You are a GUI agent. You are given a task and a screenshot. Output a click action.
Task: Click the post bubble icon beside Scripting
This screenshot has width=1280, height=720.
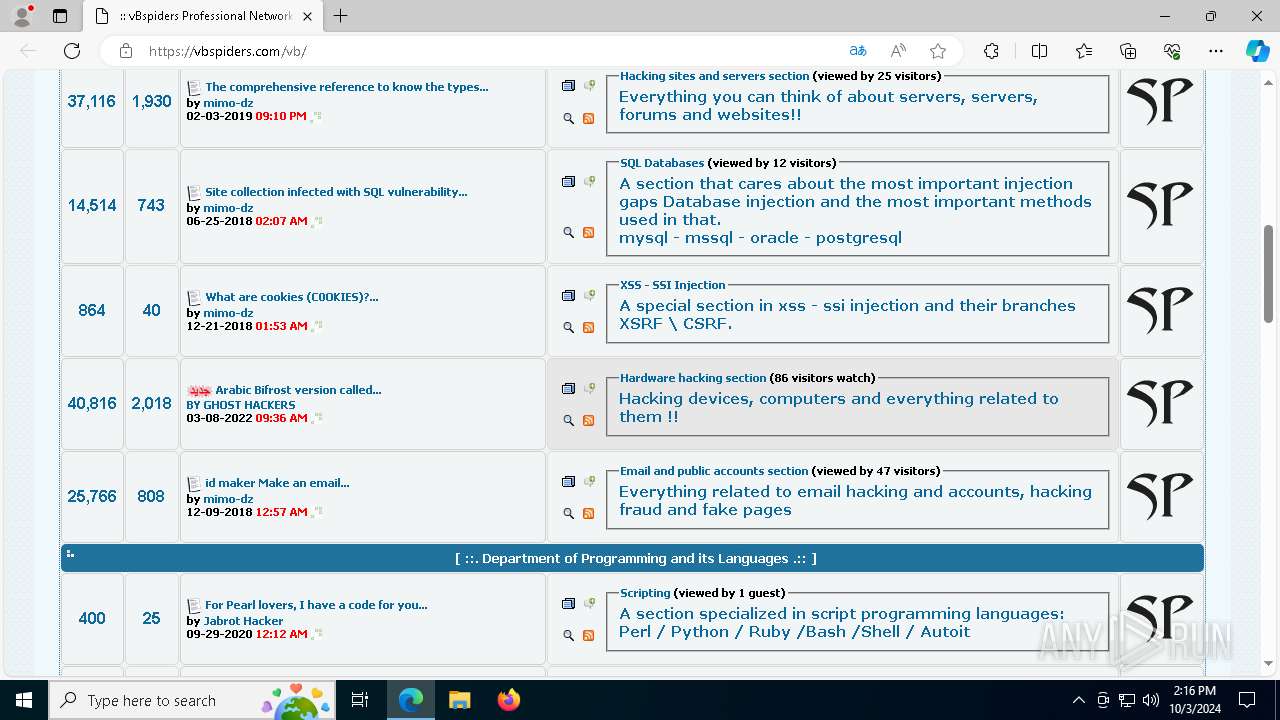590,603
